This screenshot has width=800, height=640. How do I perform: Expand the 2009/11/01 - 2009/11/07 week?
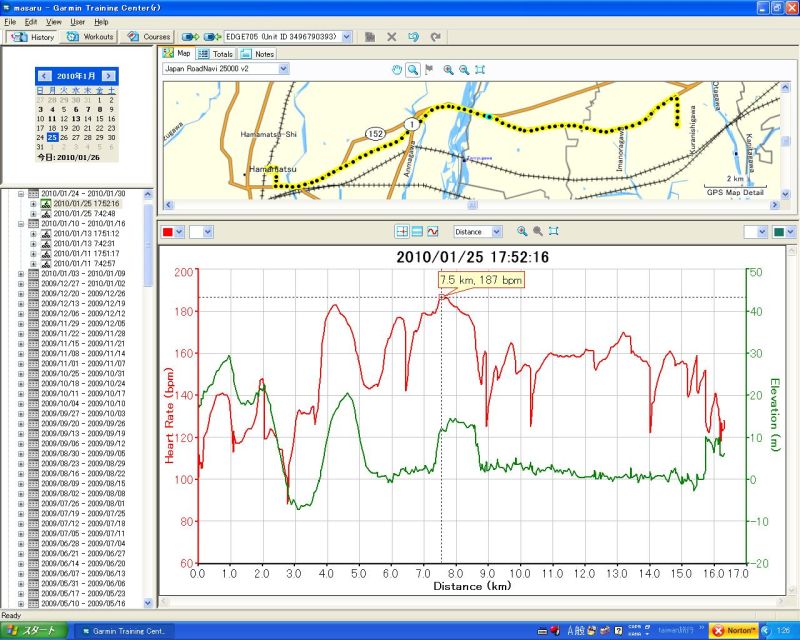pos(21,364)
